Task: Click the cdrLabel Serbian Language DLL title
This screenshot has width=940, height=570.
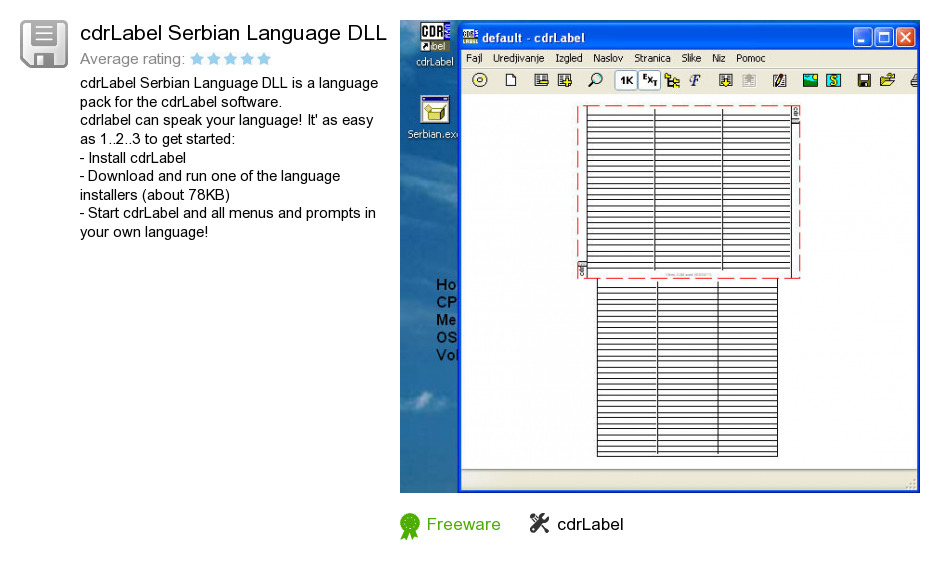Action: (x=233, y=33)
